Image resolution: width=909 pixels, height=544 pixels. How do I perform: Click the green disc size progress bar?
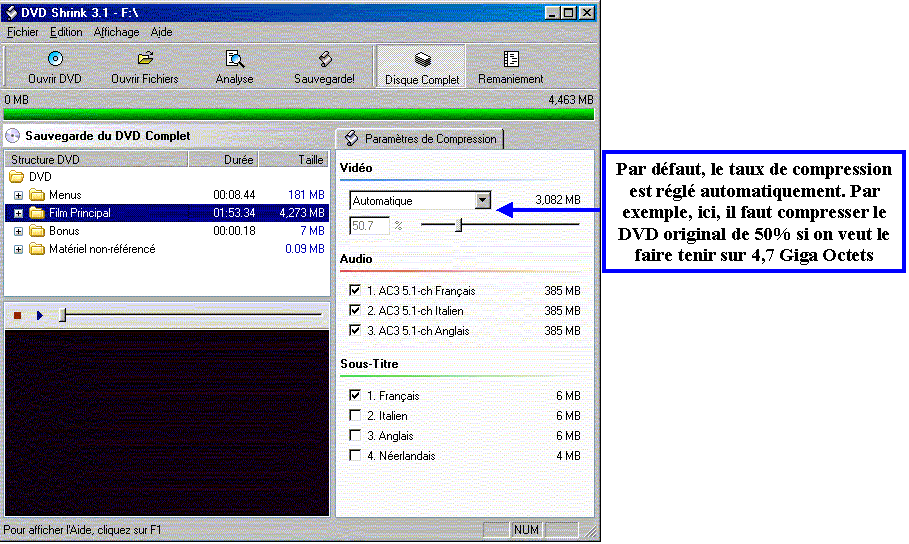pos(299,114)
